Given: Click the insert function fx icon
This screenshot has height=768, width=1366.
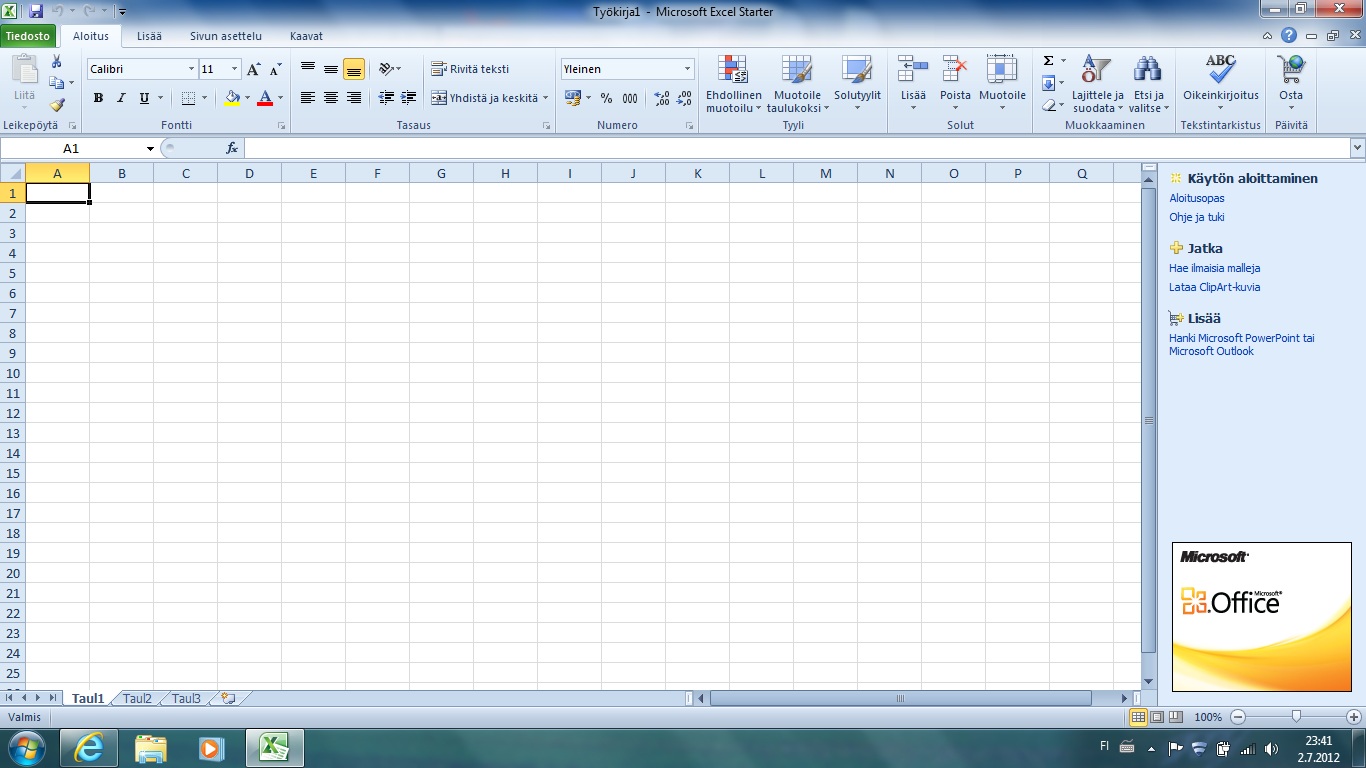Looking at the screenshot, I should [232, 148].
